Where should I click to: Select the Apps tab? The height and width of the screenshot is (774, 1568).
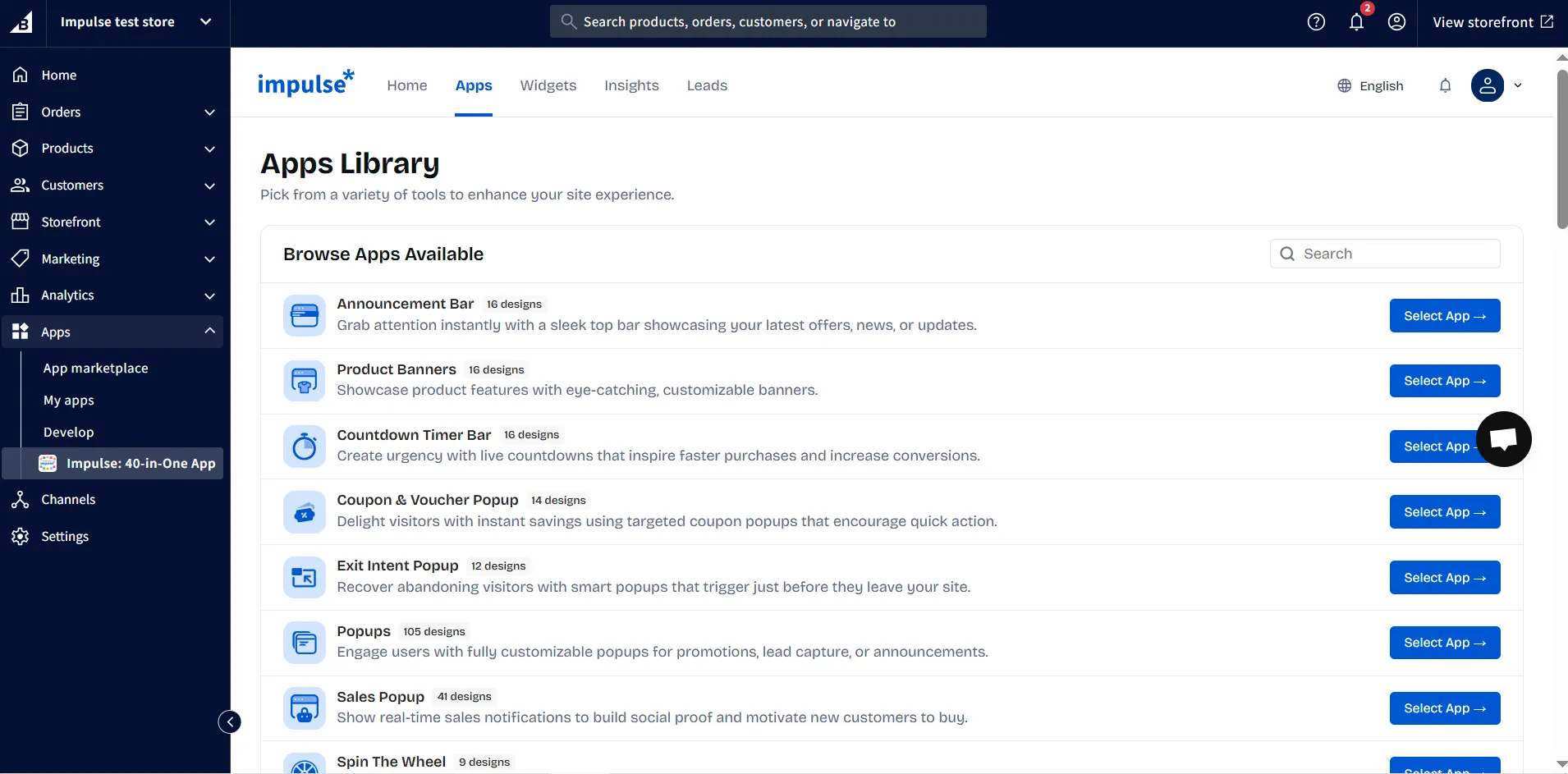pos(474,85)
